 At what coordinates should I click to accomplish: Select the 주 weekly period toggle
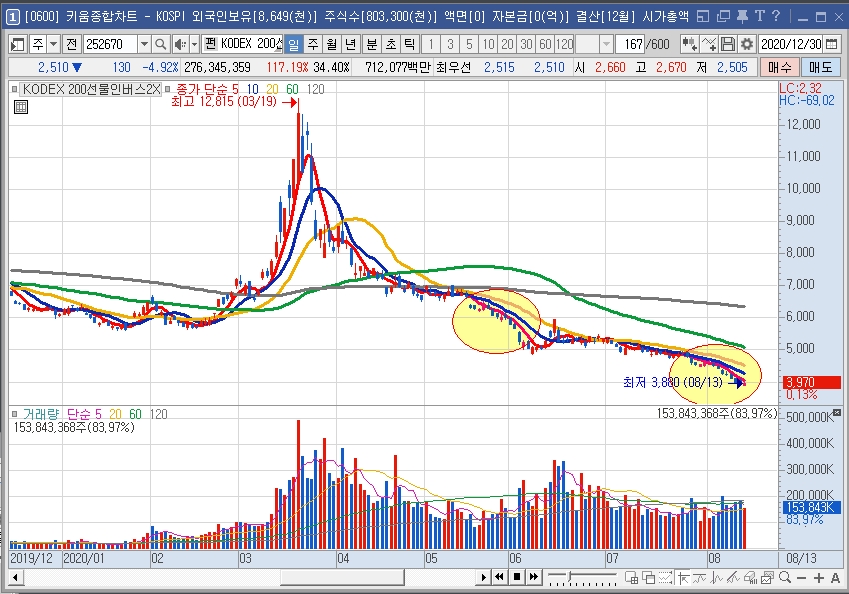point(313,44)
